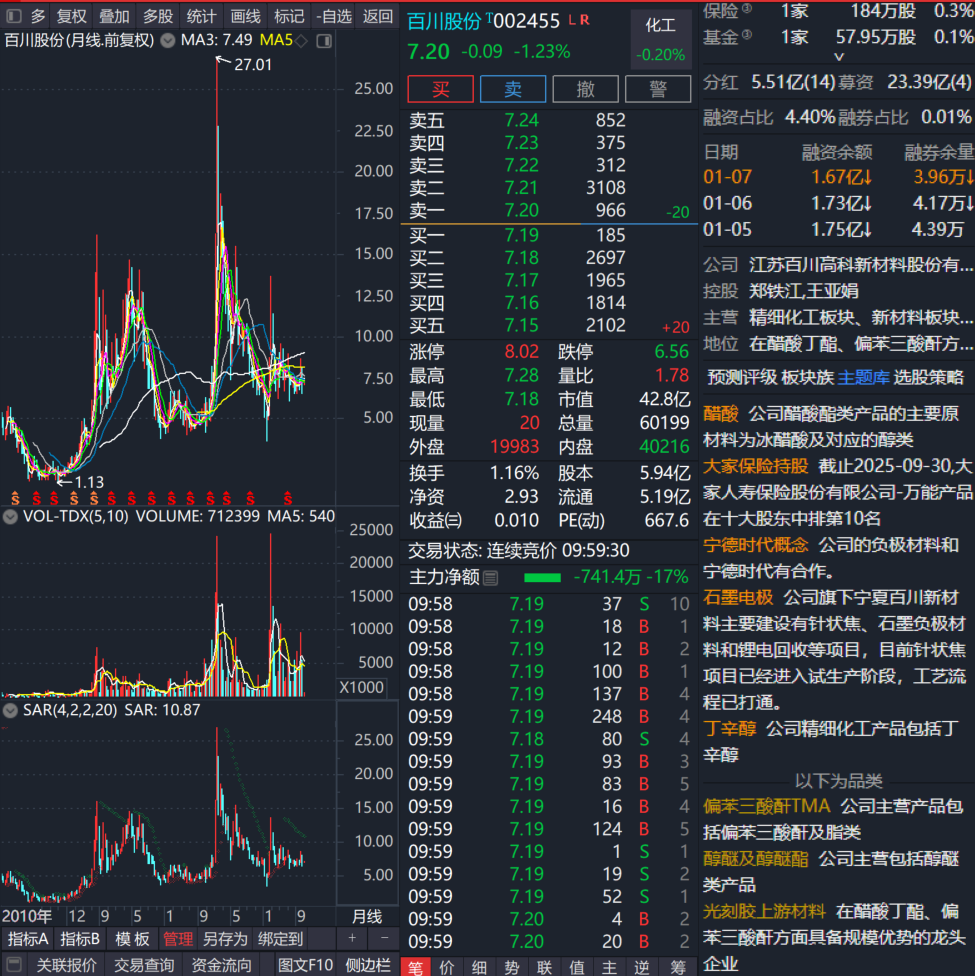The image size is (975, 976).
Task: Click the list icon beside 主力净额
Action: point(491,578)
